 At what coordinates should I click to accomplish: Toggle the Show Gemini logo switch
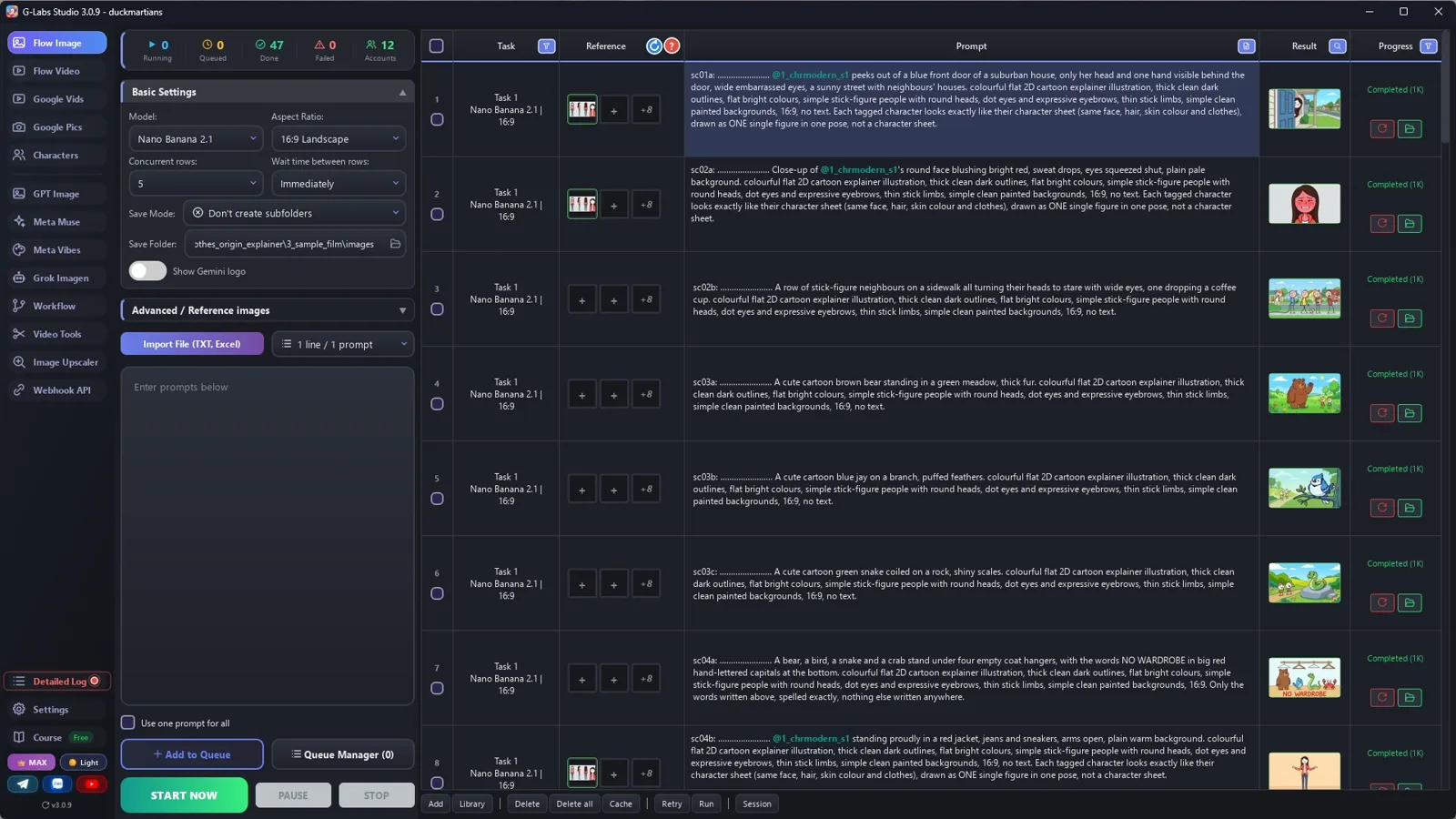click(147, 271)
